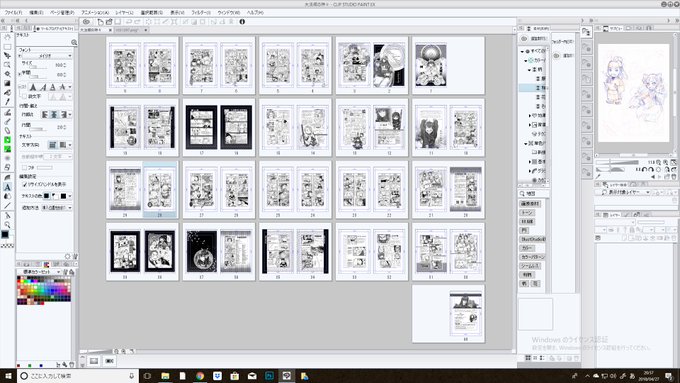Select the rectangle selection tool

(7, 47)
